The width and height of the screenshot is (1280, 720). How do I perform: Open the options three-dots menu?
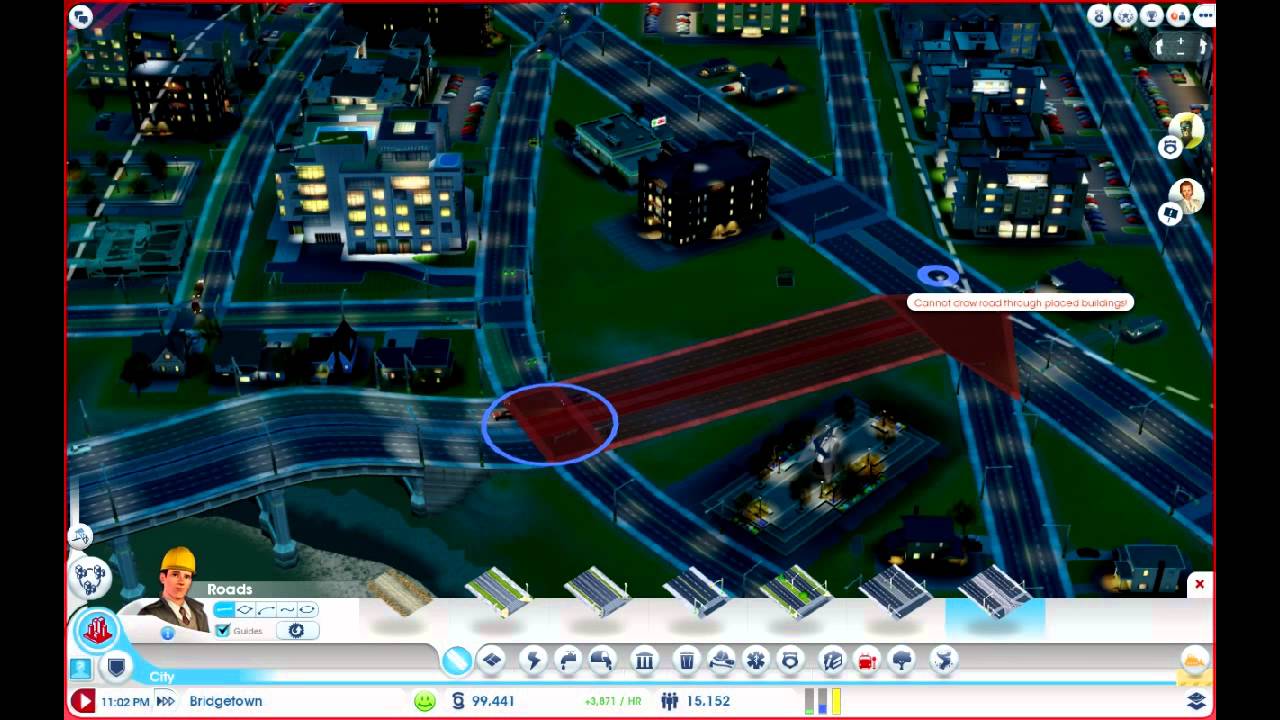(x=1204, y=16)
